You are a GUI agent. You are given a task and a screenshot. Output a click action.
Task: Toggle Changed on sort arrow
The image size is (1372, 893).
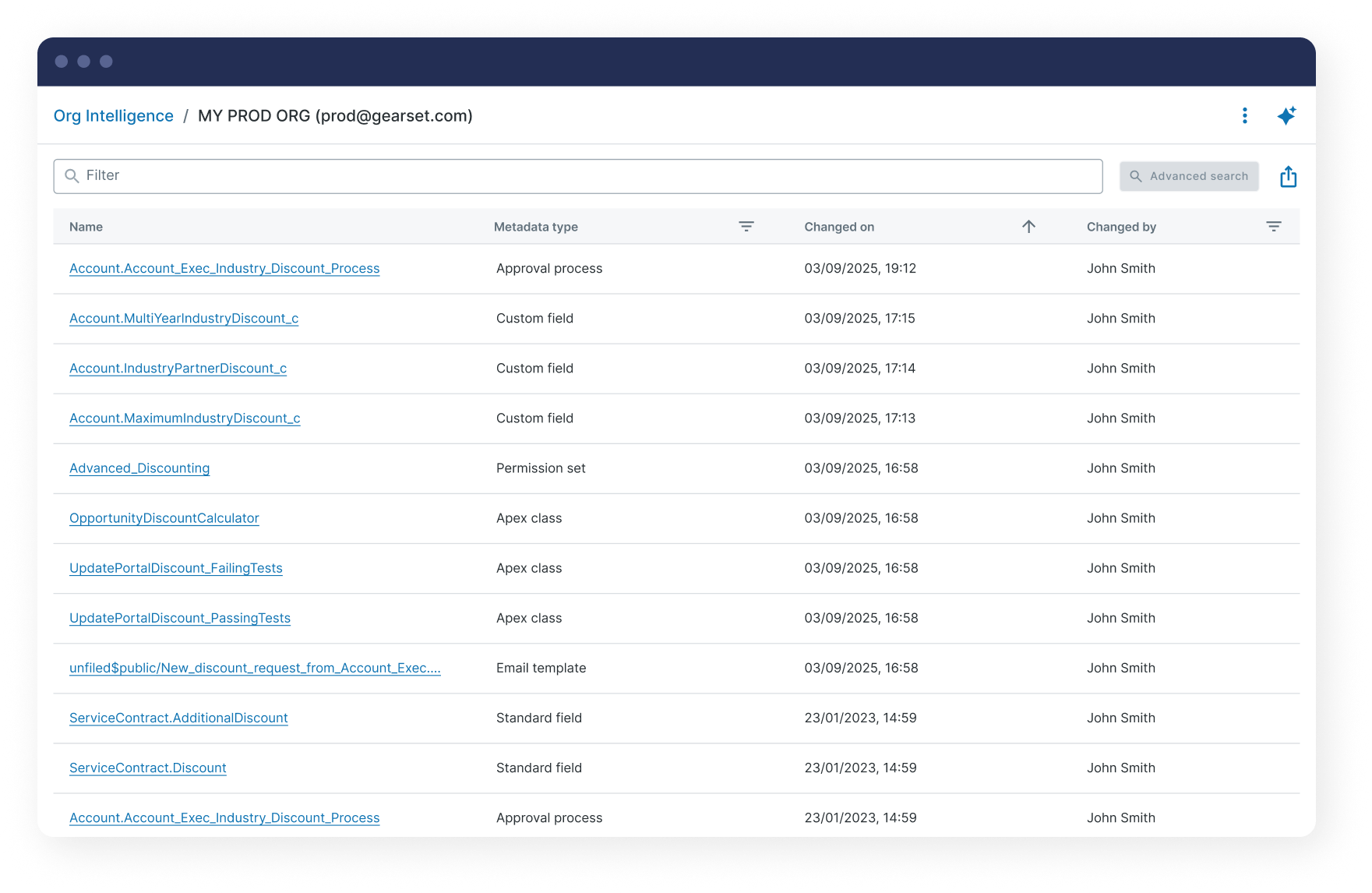(1028, 227)
